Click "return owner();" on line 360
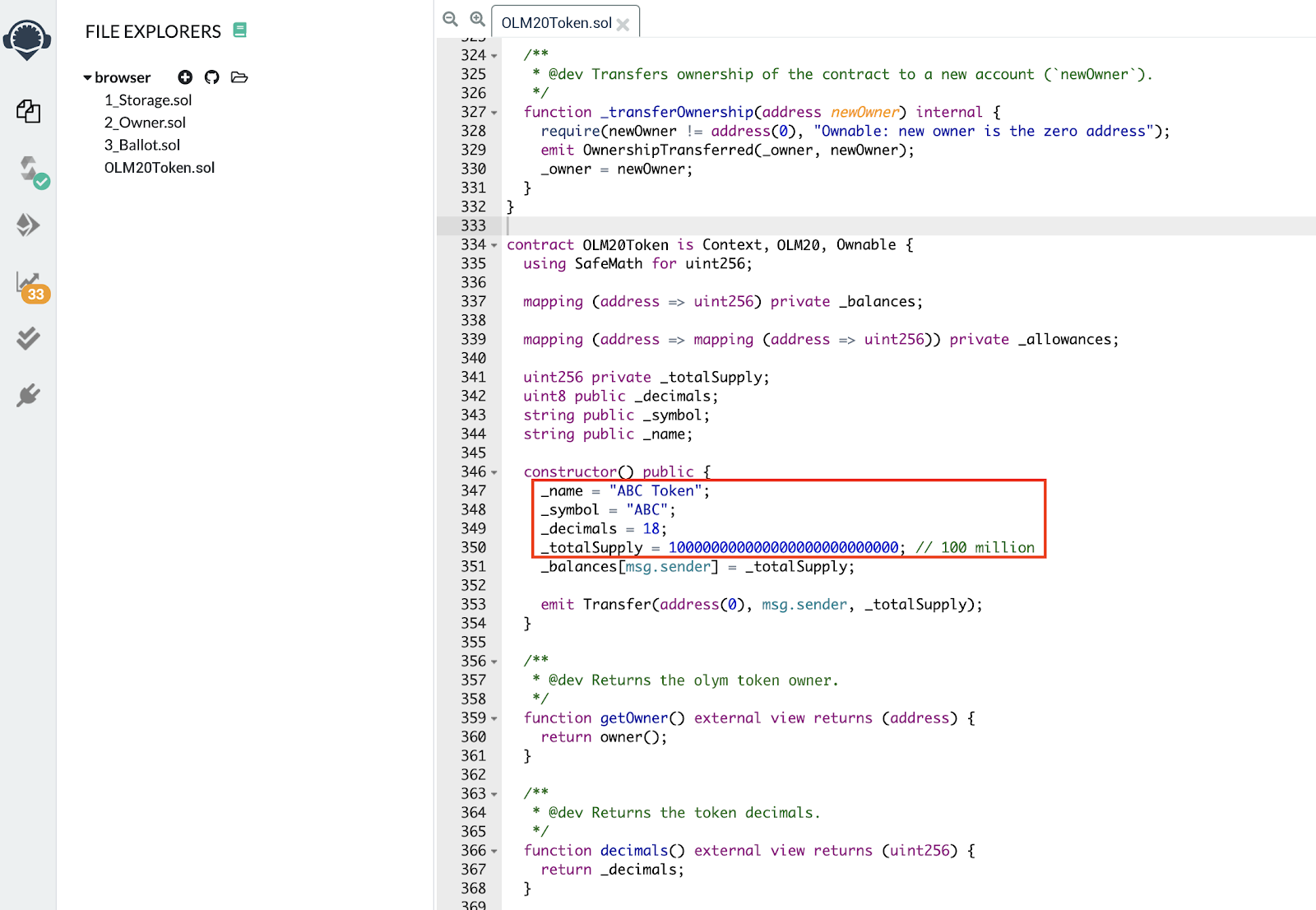The image size is (1316, 910). pos(604,736)
